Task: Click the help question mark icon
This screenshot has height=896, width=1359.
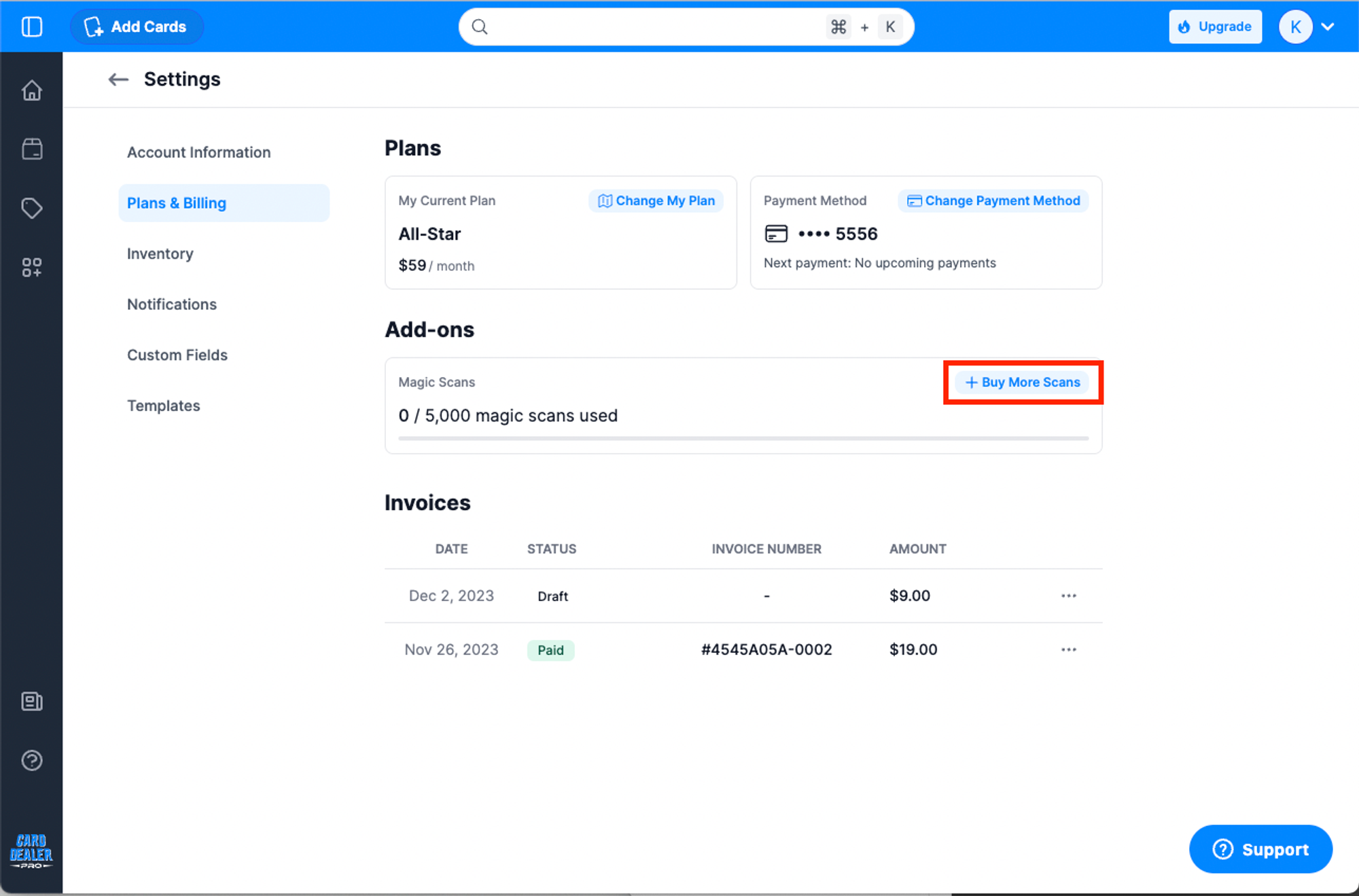Action: coord(32,761)
